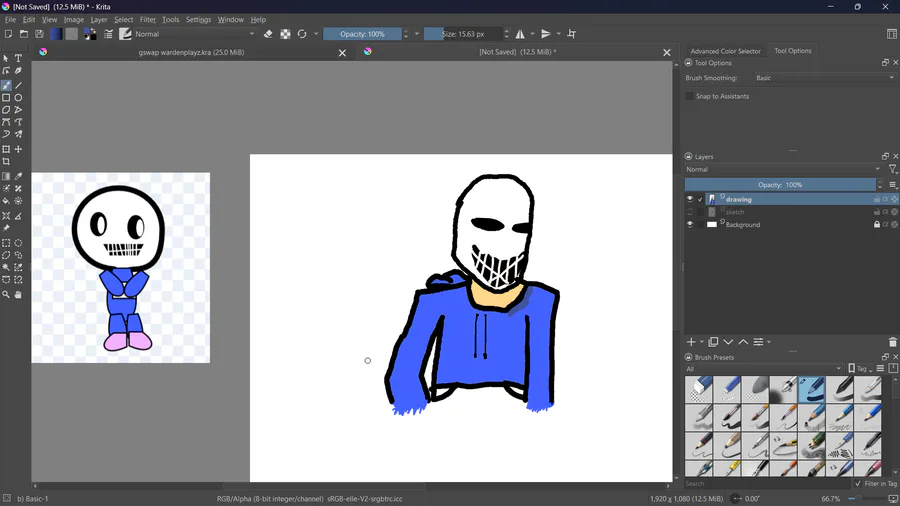The width and height of the screenshot is (900, 506).
Task: Open the Edit Brush Settings icon
Action: point(108,34)
